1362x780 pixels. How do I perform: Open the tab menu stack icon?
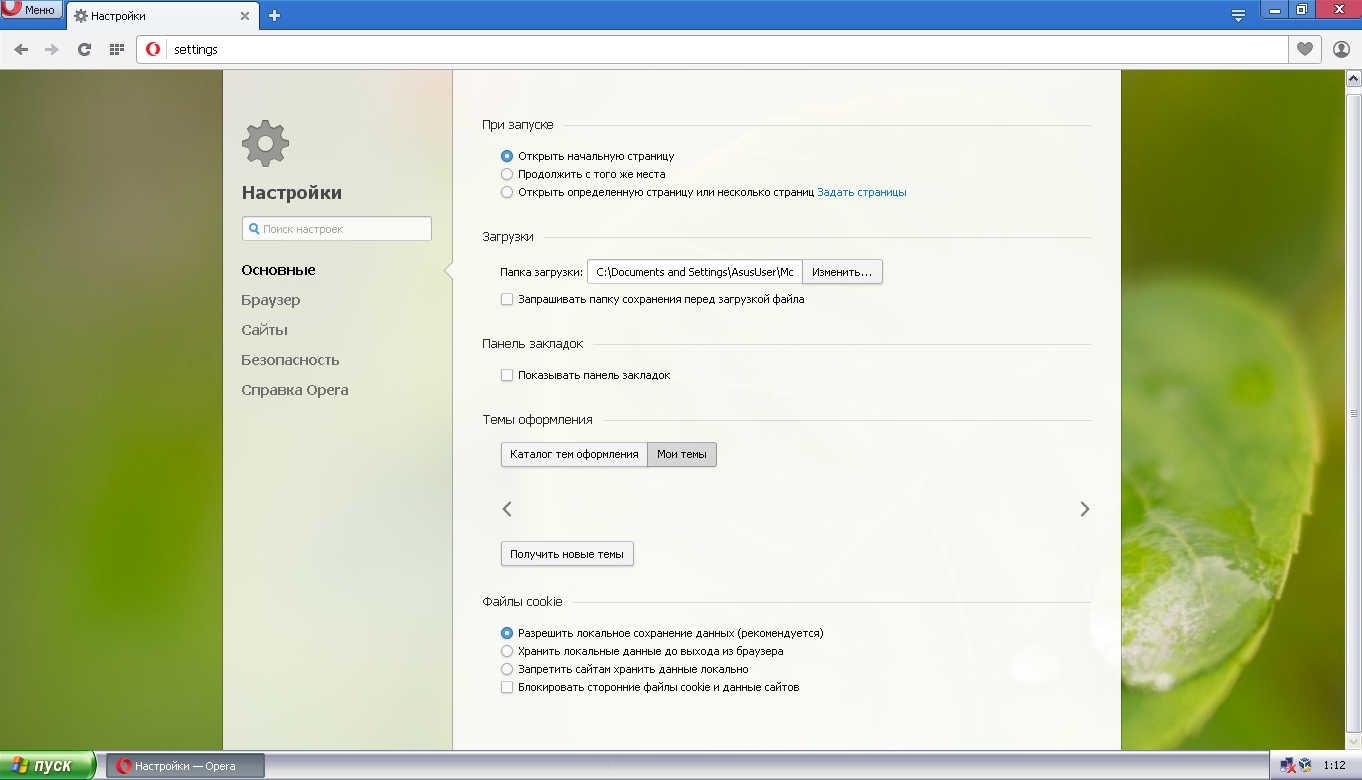coord(1238,15)
